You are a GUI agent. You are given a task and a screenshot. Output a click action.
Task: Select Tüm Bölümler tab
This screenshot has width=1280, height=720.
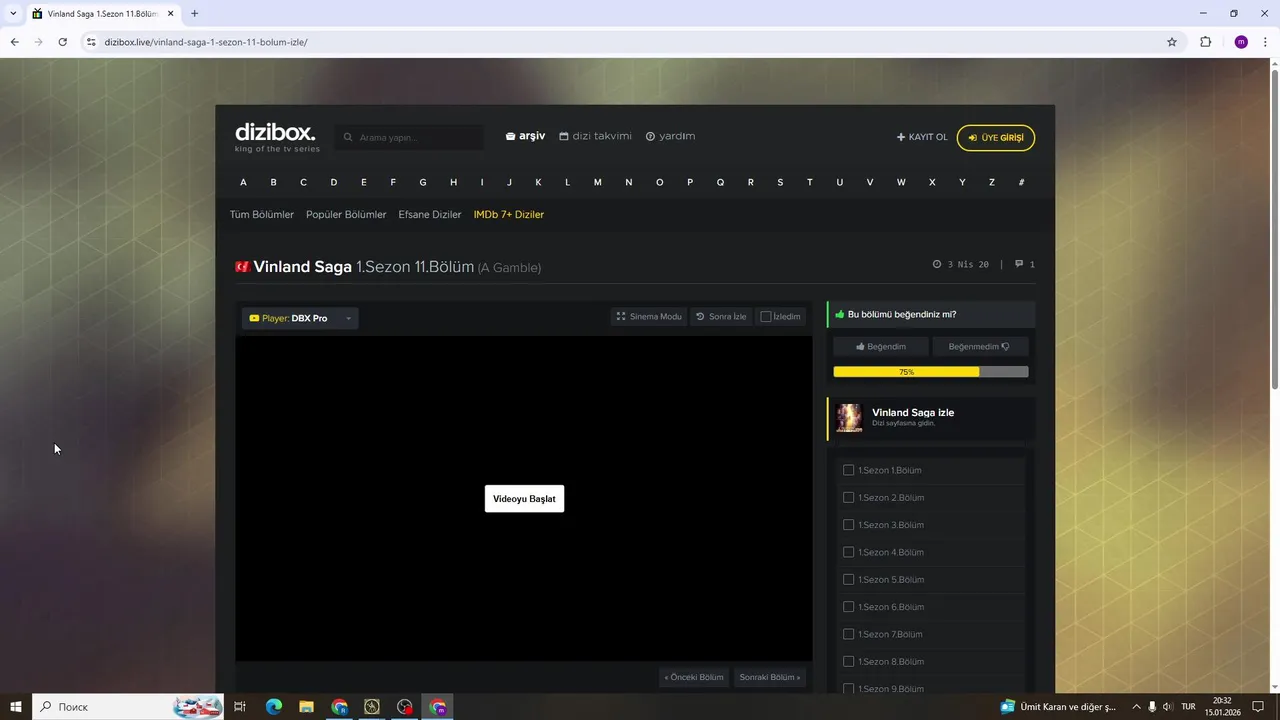pyautogui.click(x=262, y=215)
